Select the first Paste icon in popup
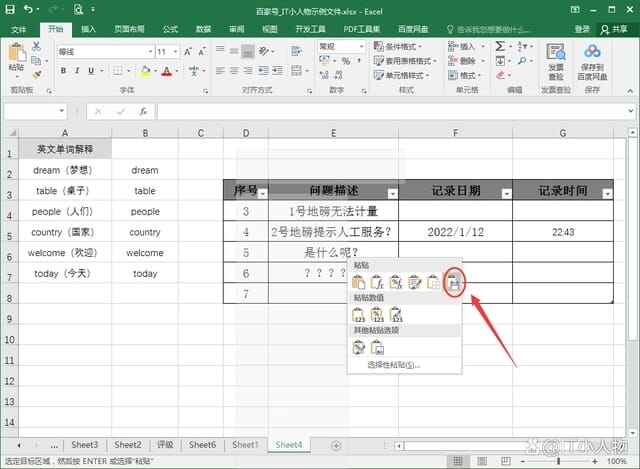640x469 pixels. coord(359,283)
